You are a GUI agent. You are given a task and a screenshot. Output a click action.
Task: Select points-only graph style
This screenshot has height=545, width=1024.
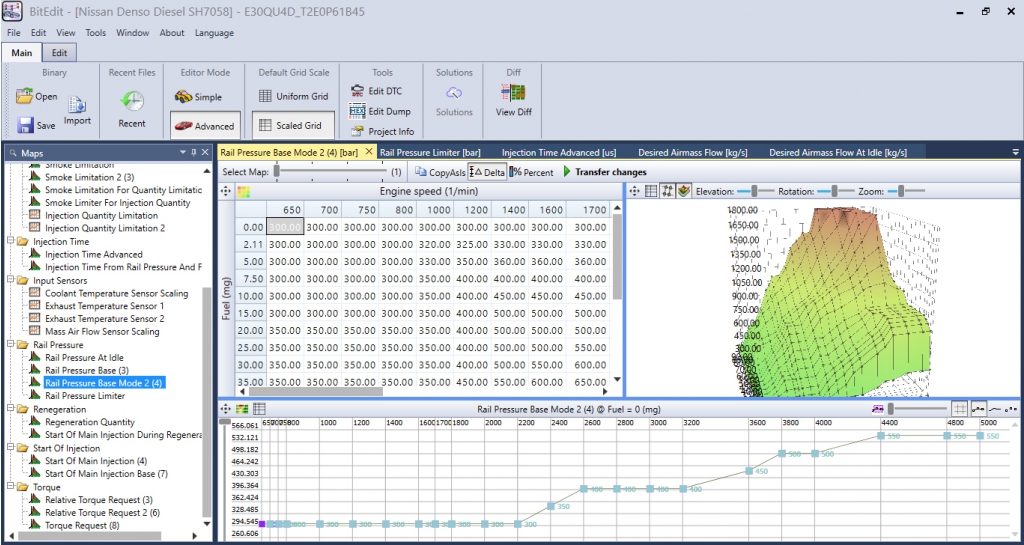pyautogui.click(x=1011, y=409)
